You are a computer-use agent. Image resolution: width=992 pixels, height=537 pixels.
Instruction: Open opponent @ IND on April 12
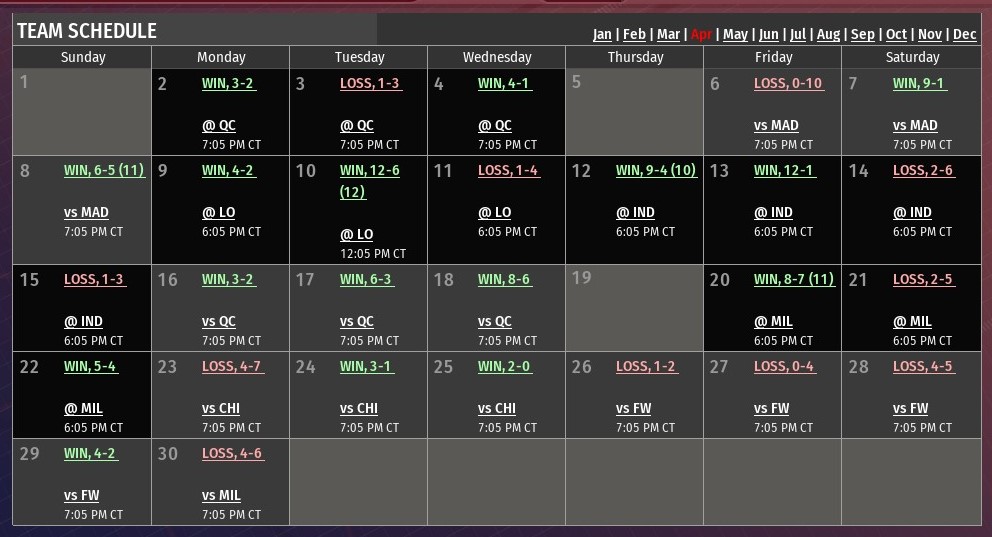635,213
